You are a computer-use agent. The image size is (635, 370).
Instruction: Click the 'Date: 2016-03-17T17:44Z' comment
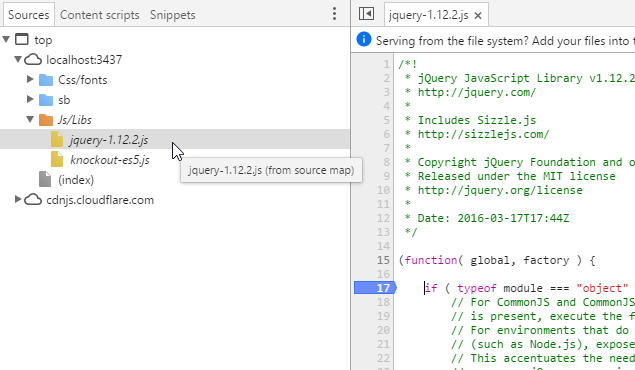click(x=493, y=218)
